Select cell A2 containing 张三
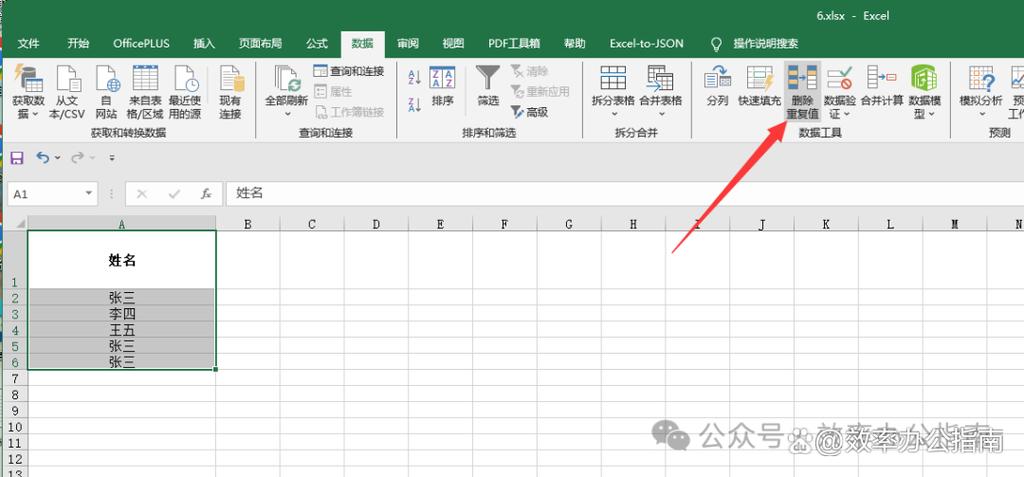 (121, 297)
